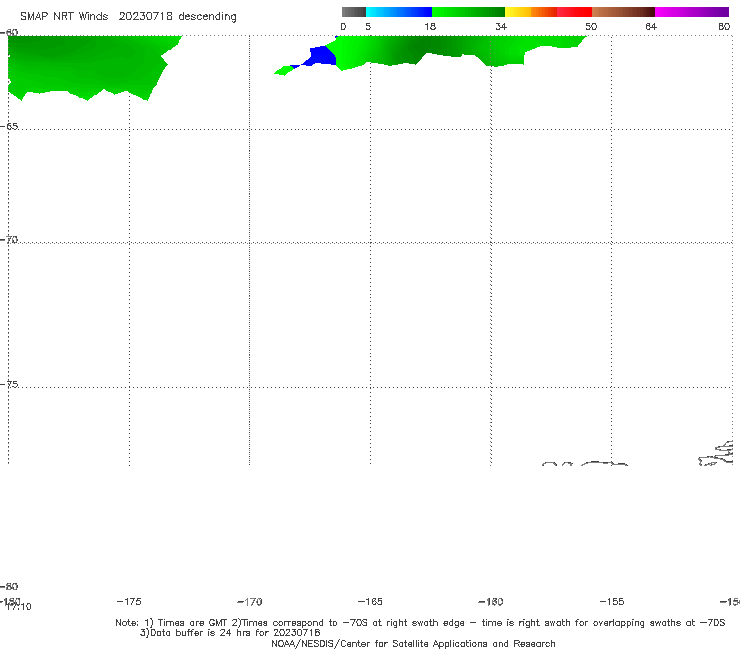Click the yellow-to-red 34–50 color bar segment
This screenshot has width=740, height=650.
point(548,12)
